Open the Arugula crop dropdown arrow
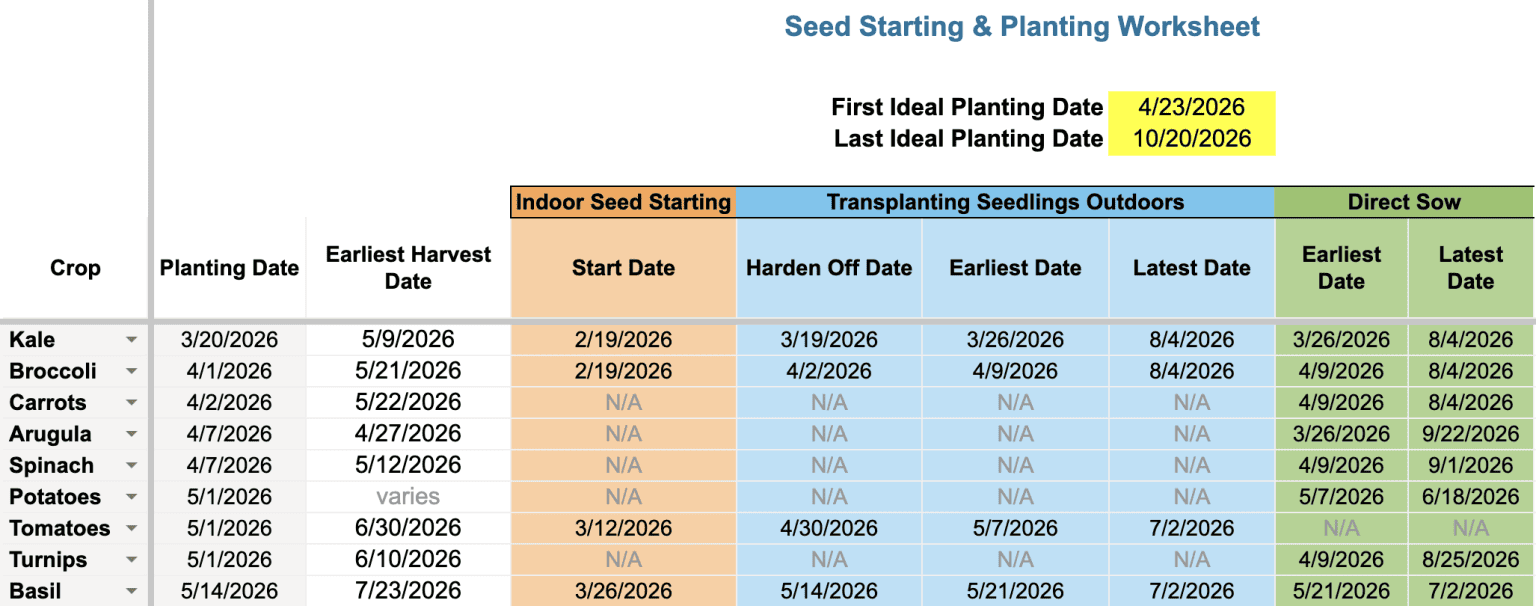Screen dimensions: 1536x606 (x=131, y=435)
